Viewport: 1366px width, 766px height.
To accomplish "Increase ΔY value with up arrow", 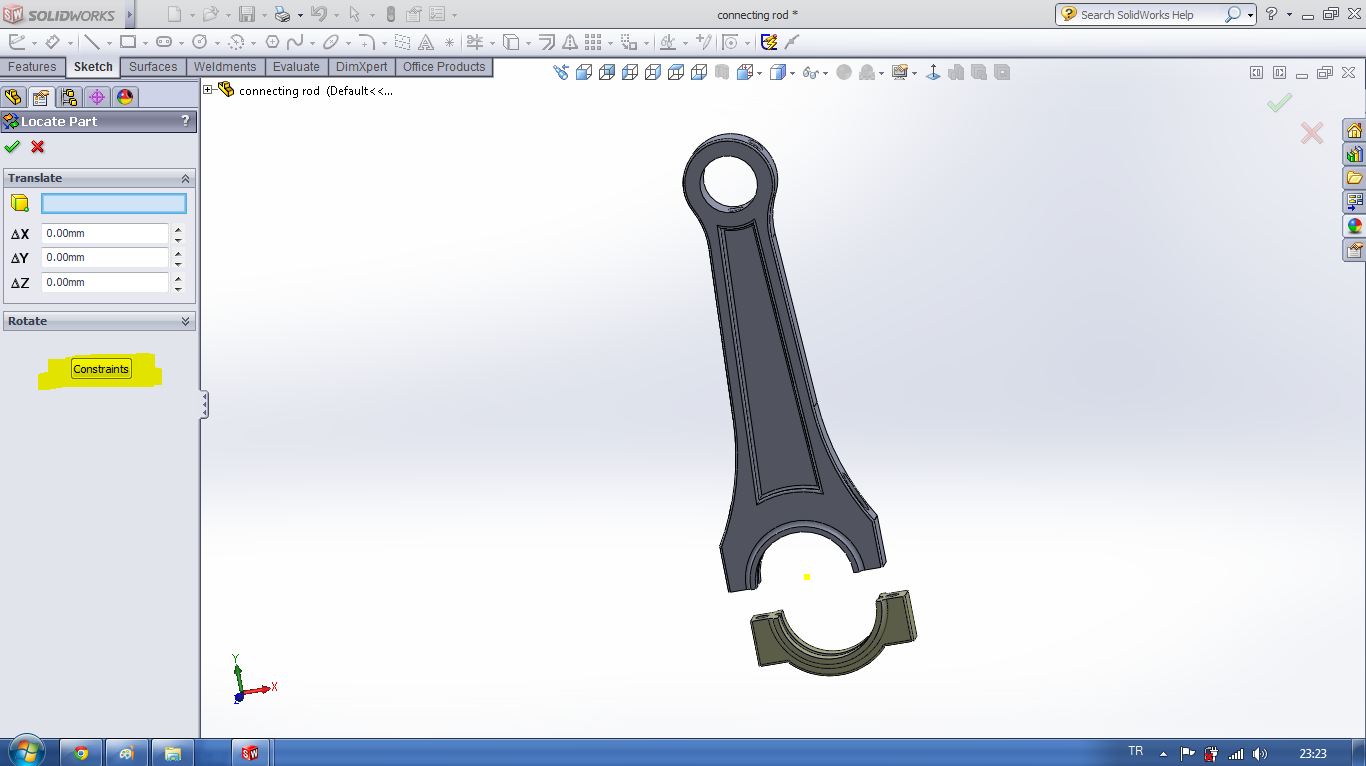I will tap(178, 253).
